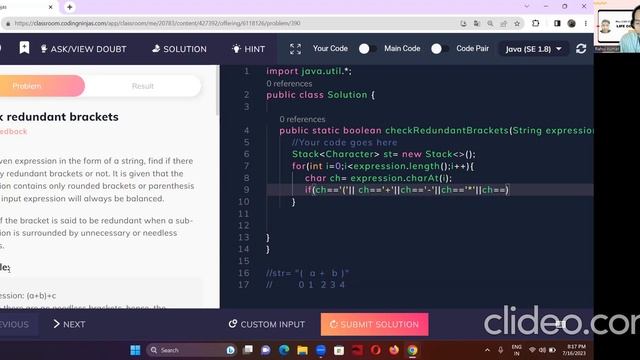Click the share page icon in address bar
Viewport: 640px width, 360px height.
504,24
